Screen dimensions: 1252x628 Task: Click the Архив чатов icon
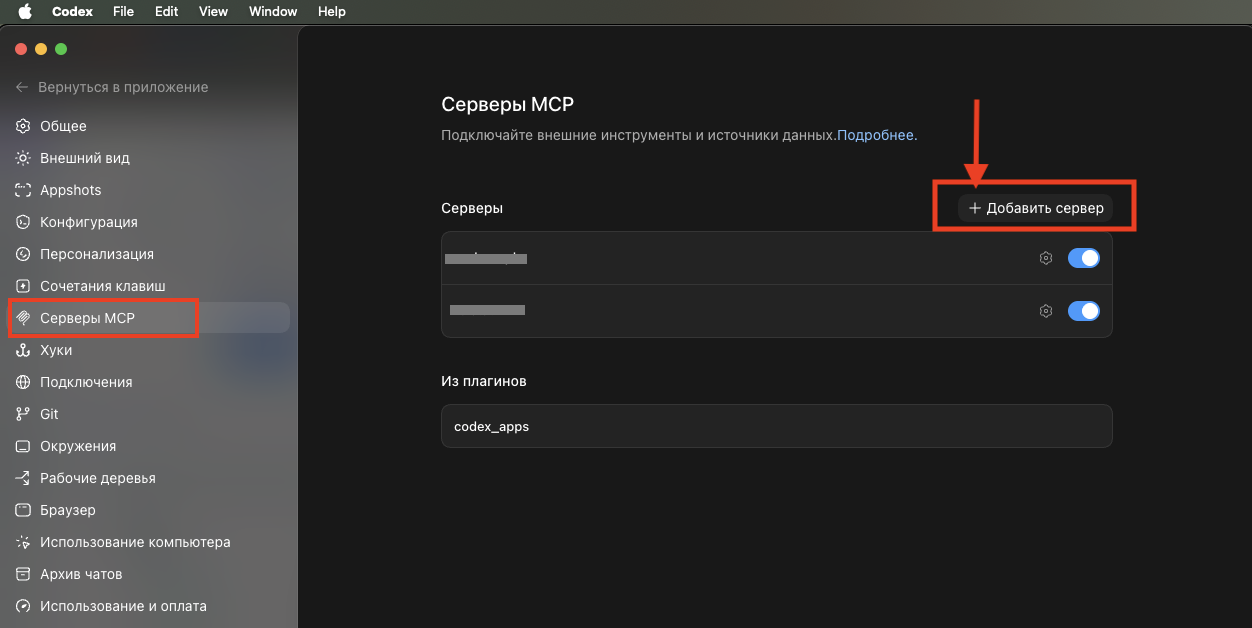pos(23,574)
